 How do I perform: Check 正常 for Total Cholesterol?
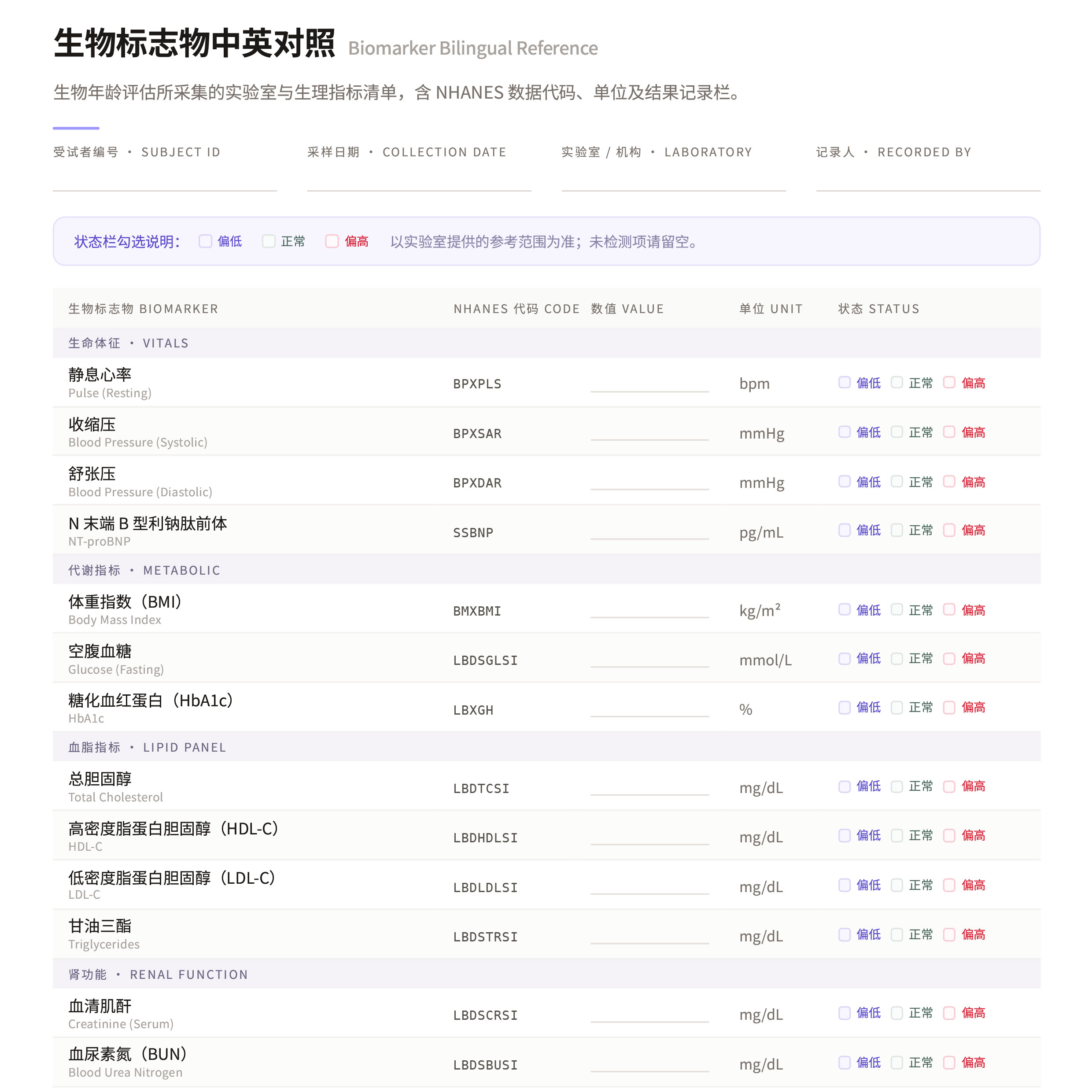[897, 786]
